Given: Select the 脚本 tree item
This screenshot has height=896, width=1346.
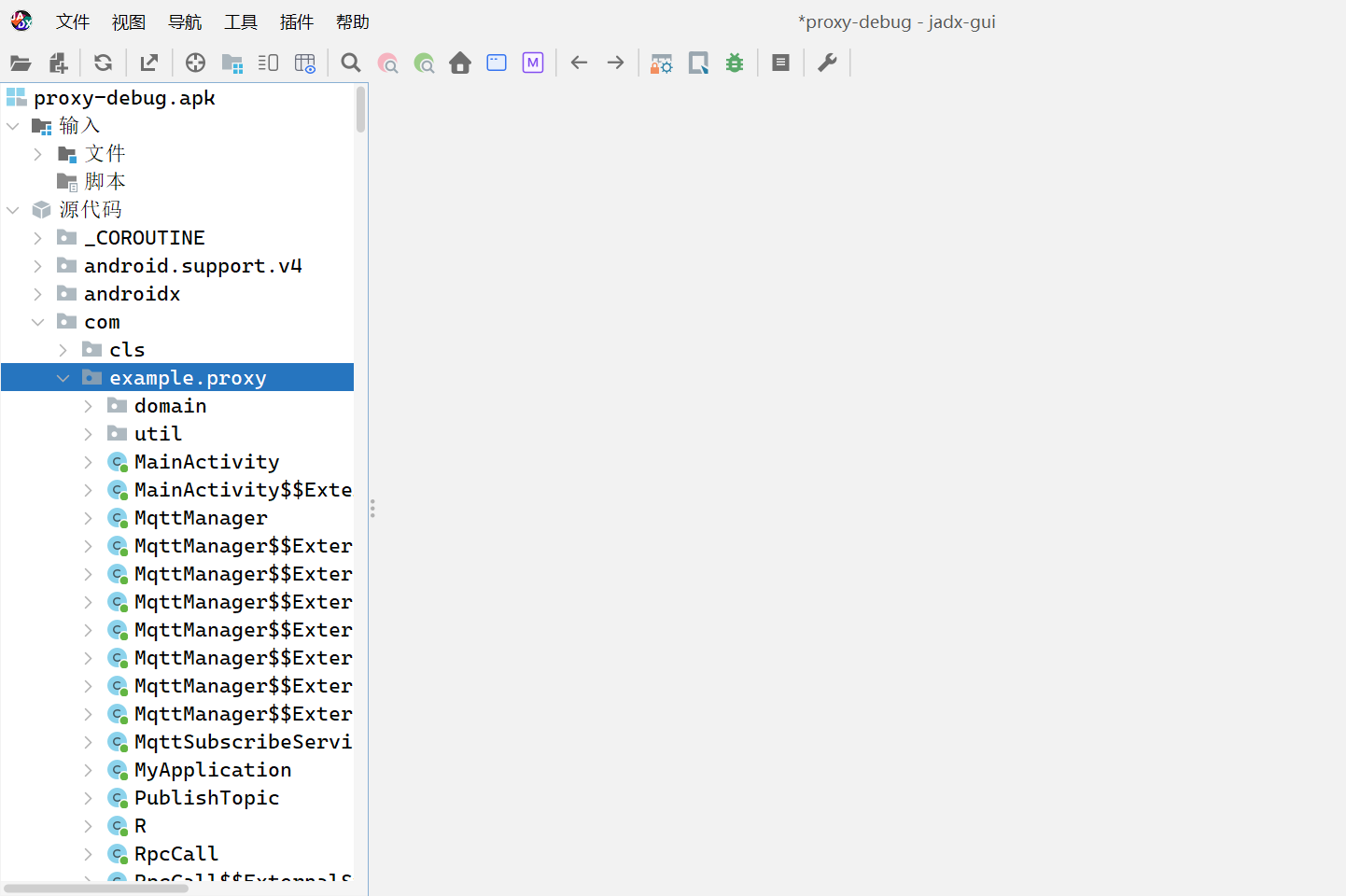Looking at the screenshot, I should pos(105,182).
